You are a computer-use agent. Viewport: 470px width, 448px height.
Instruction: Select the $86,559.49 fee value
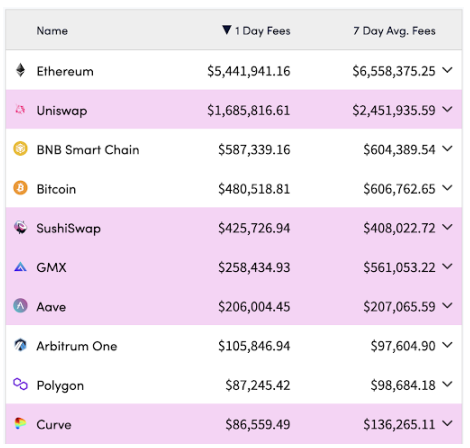pos(258,425)
